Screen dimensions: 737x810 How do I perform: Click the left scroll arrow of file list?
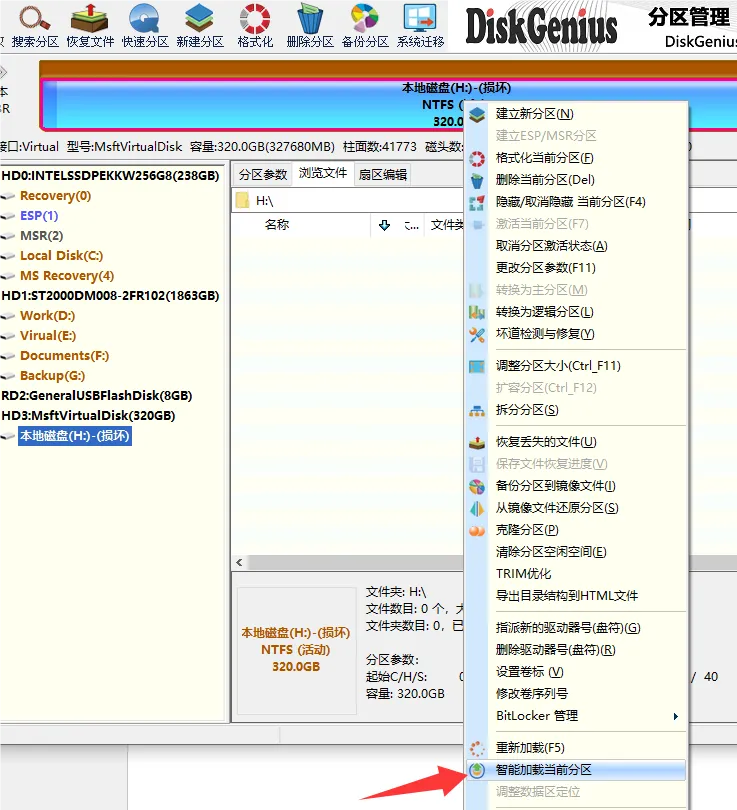tap(239, 562)
